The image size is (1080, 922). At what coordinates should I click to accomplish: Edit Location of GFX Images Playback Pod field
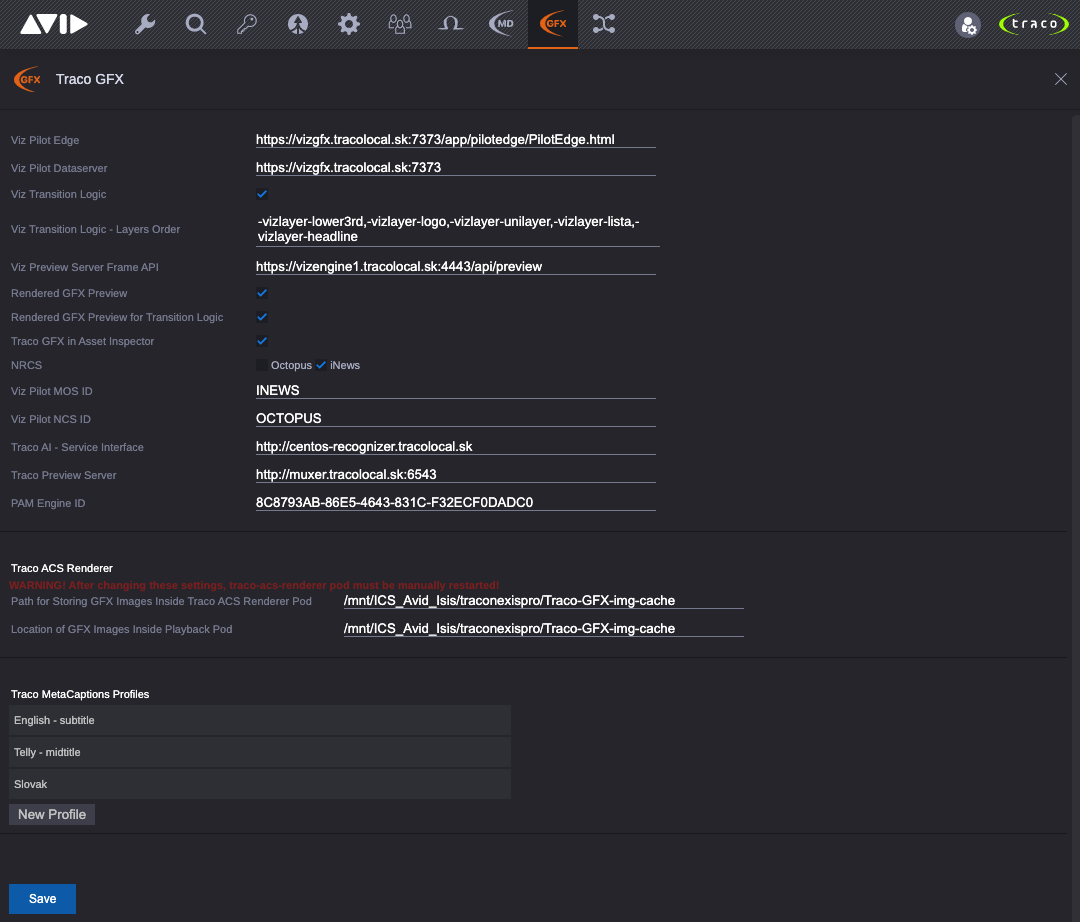point(543,629)
